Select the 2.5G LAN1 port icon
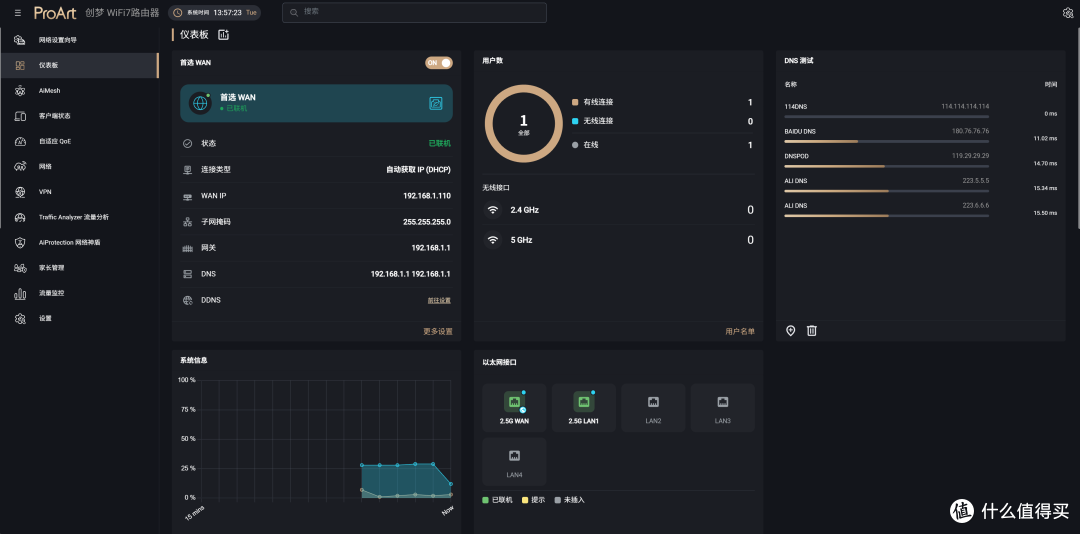Viewport: 1080px width, 534px height. pos(583,402)
